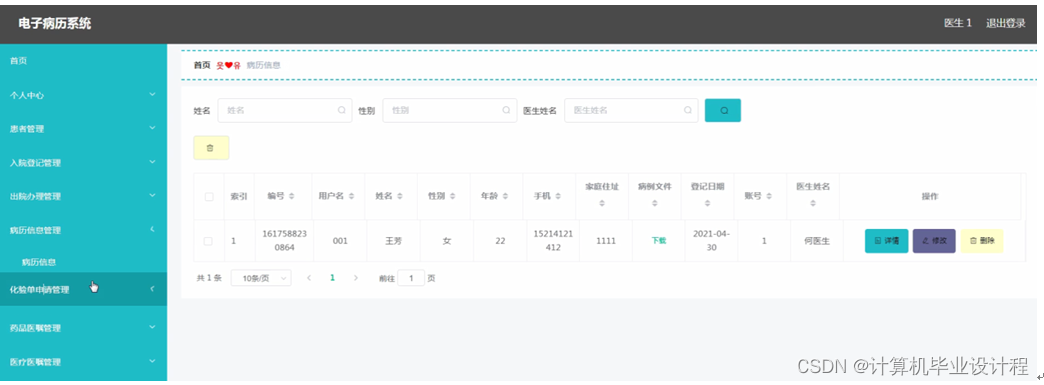Viewport: 1044px width, 385px height.
Task: Expand the 药品医嘱管理 sidebar menu
Action: click(x=83, y=328)
